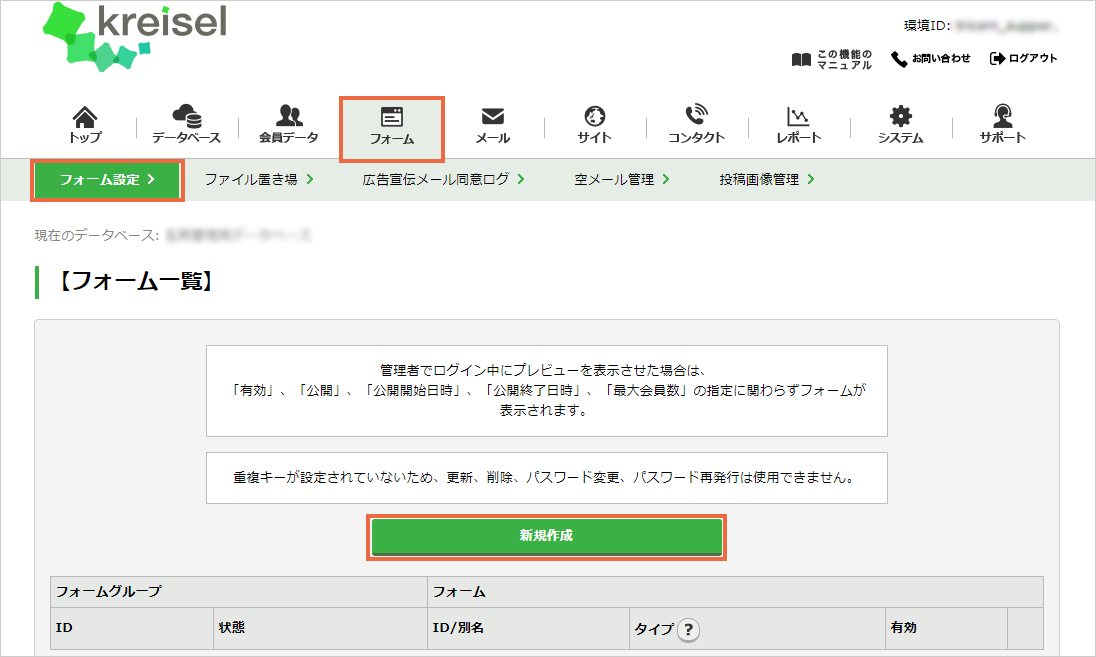Click the フォーム設定 chevron arrow
The image size is (1096, 657).
[151, 180]
